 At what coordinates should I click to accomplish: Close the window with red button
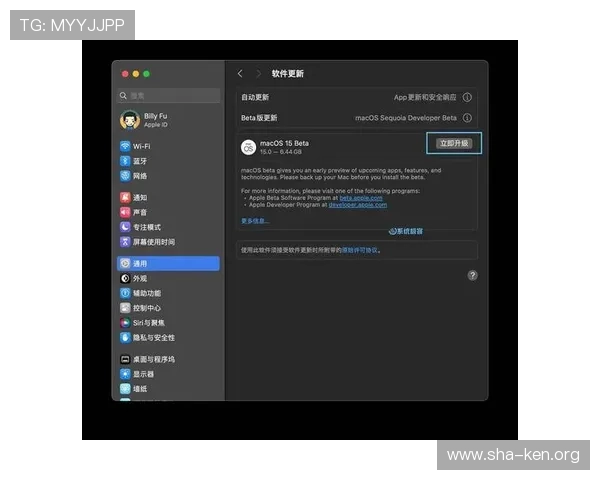pyautogui.click(x=125, y=74)
